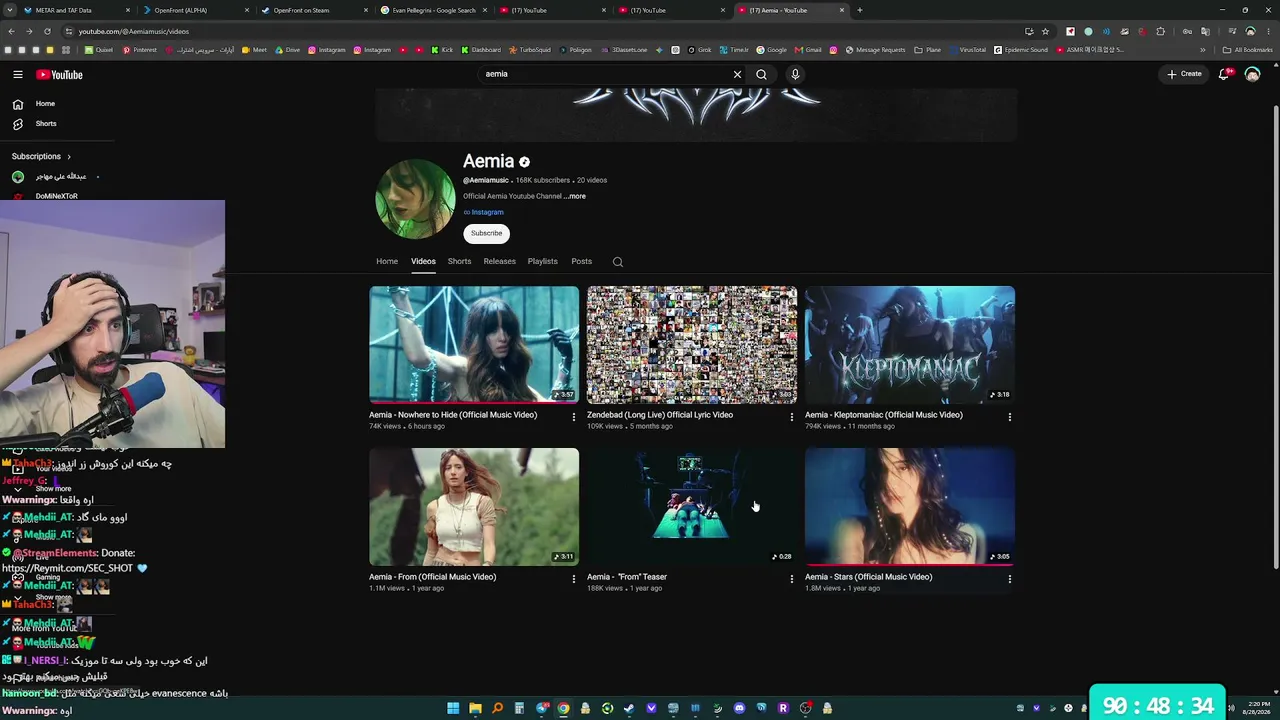Open options for Nowhere to Hide video
The height and width of the screenshot is (720, 1280).
coord(573,417)
